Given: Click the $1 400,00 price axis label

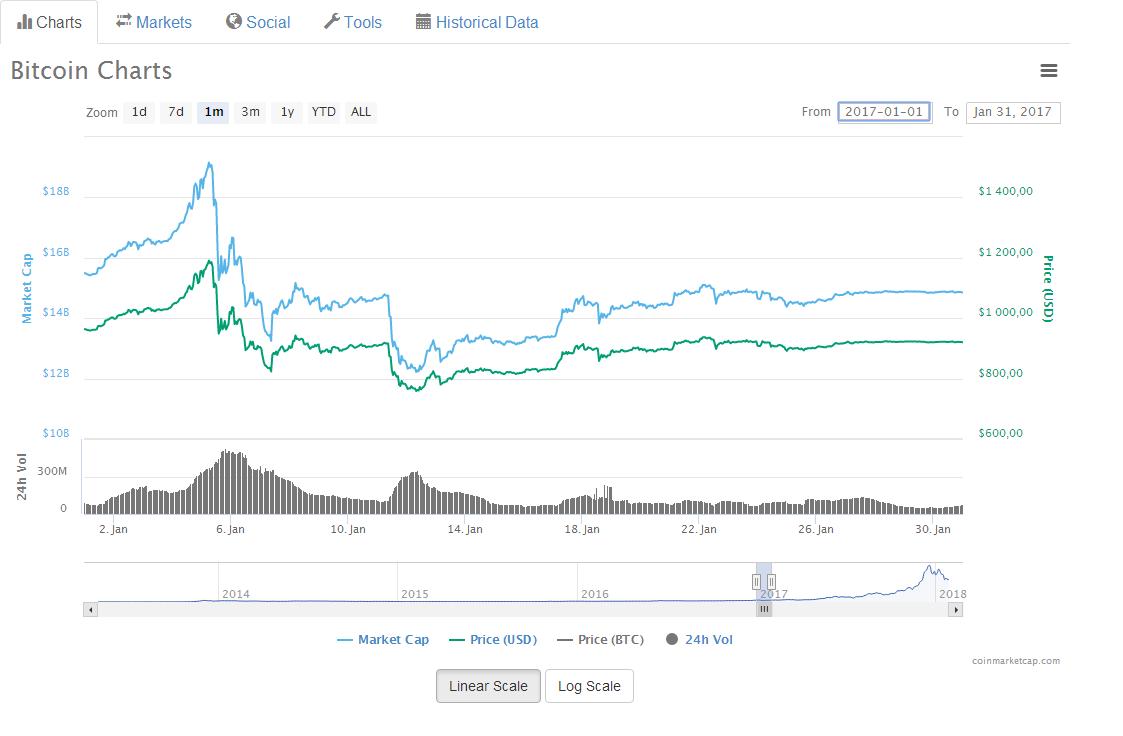Looking at the screenshot, I should click(x=1006, y=191).
